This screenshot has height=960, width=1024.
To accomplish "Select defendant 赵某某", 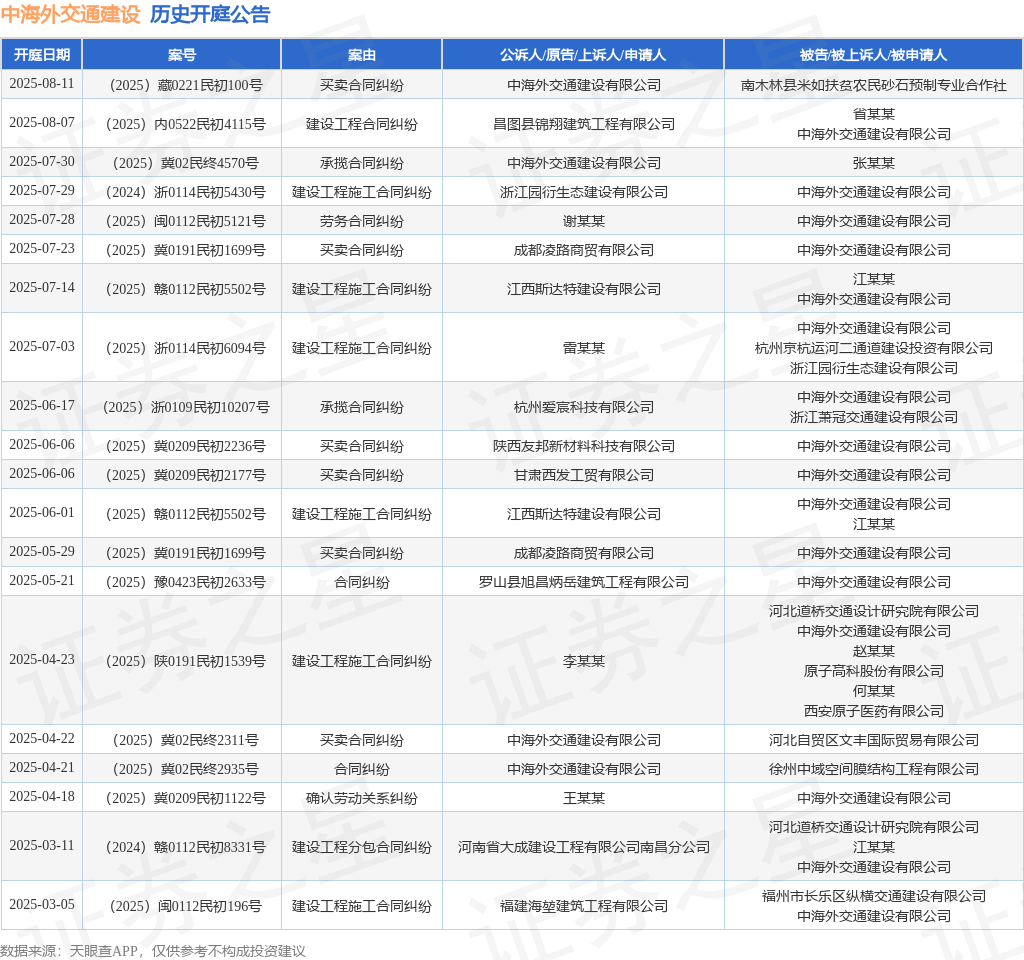I will click(x=874, y=650).
